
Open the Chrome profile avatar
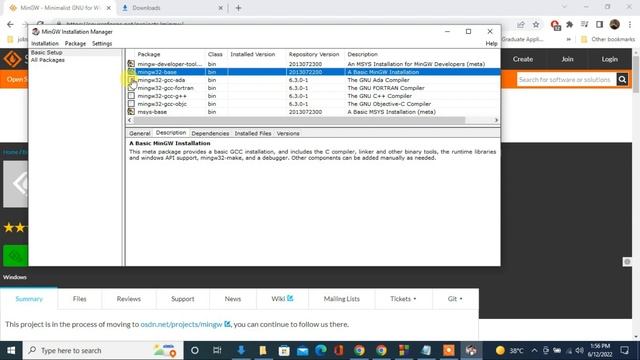point(614,24)
